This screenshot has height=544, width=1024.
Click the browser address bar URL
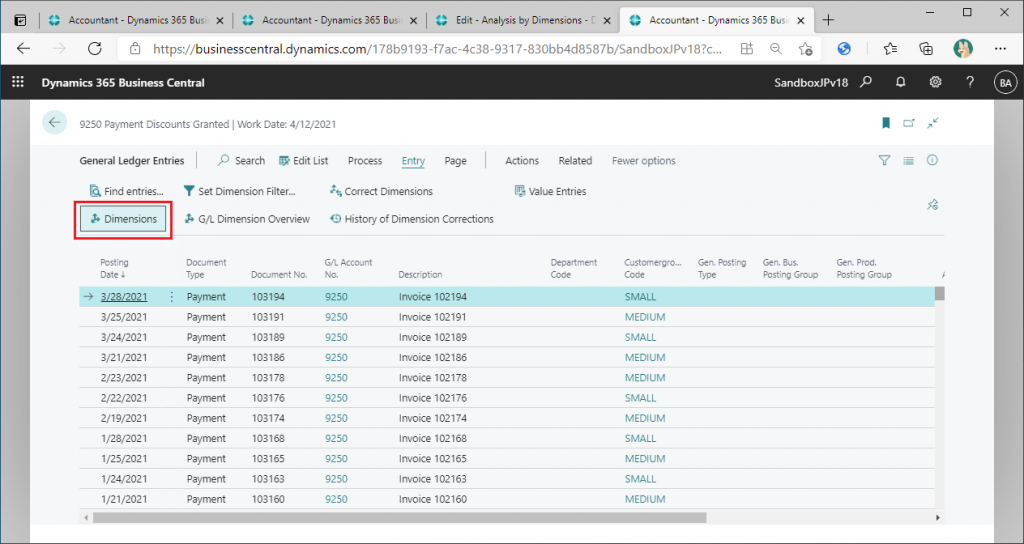point(438,48)
